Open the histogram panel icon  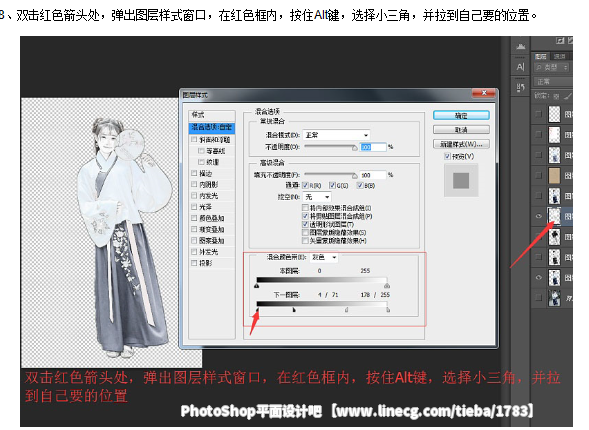[x=520, y=47]
